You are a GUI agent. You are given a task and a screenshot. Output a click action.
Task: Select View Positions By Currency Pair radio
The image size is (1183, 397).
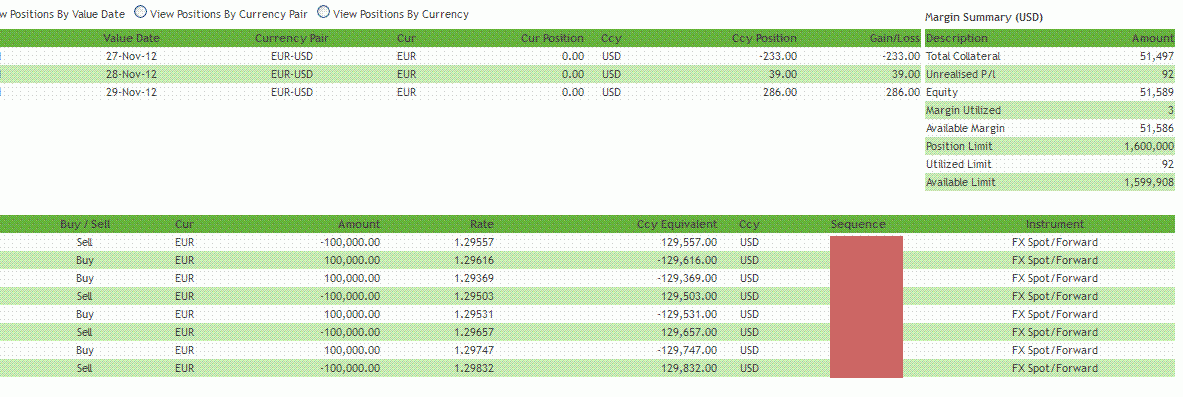(x=140, y=13)
